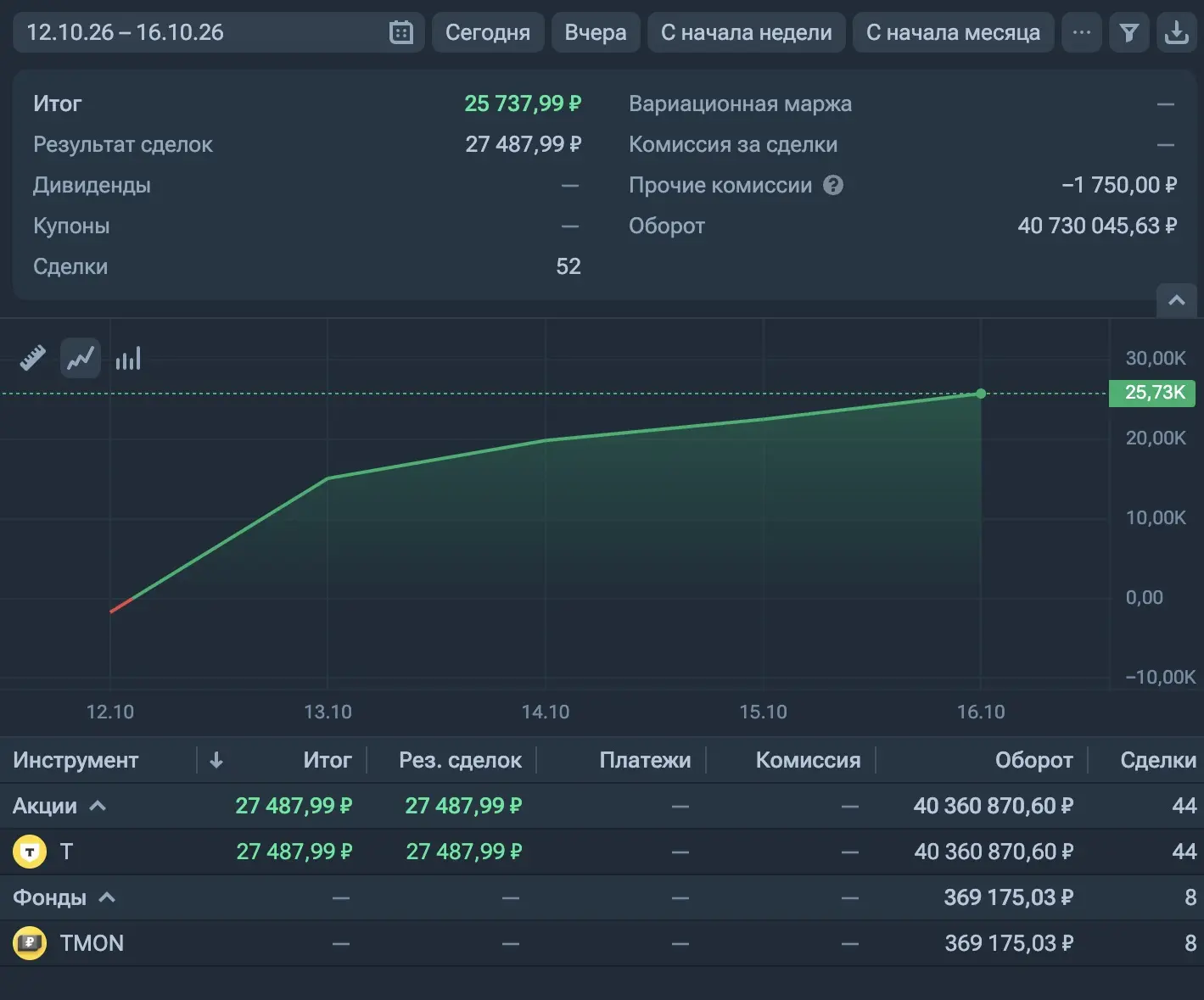Click the Прочие комиссии value −1 750,00 ₽
The width and height of the screenshot is (1204, 1000).
click(1119, 185)
